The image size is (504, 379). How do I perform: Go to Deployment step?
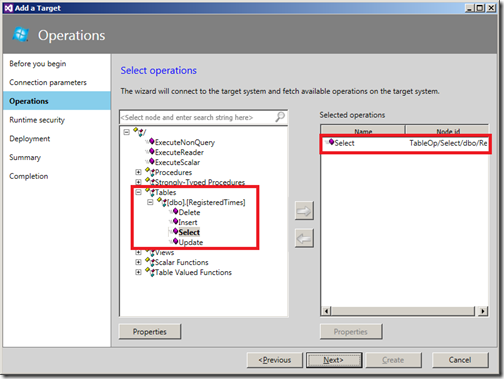[30, 139]
